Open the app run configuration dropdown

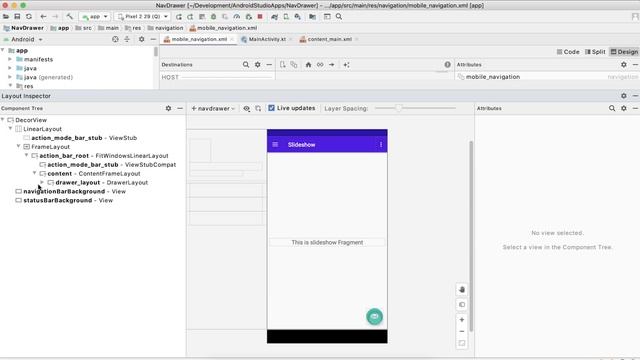pyautogui.click(x=95, y=17)
